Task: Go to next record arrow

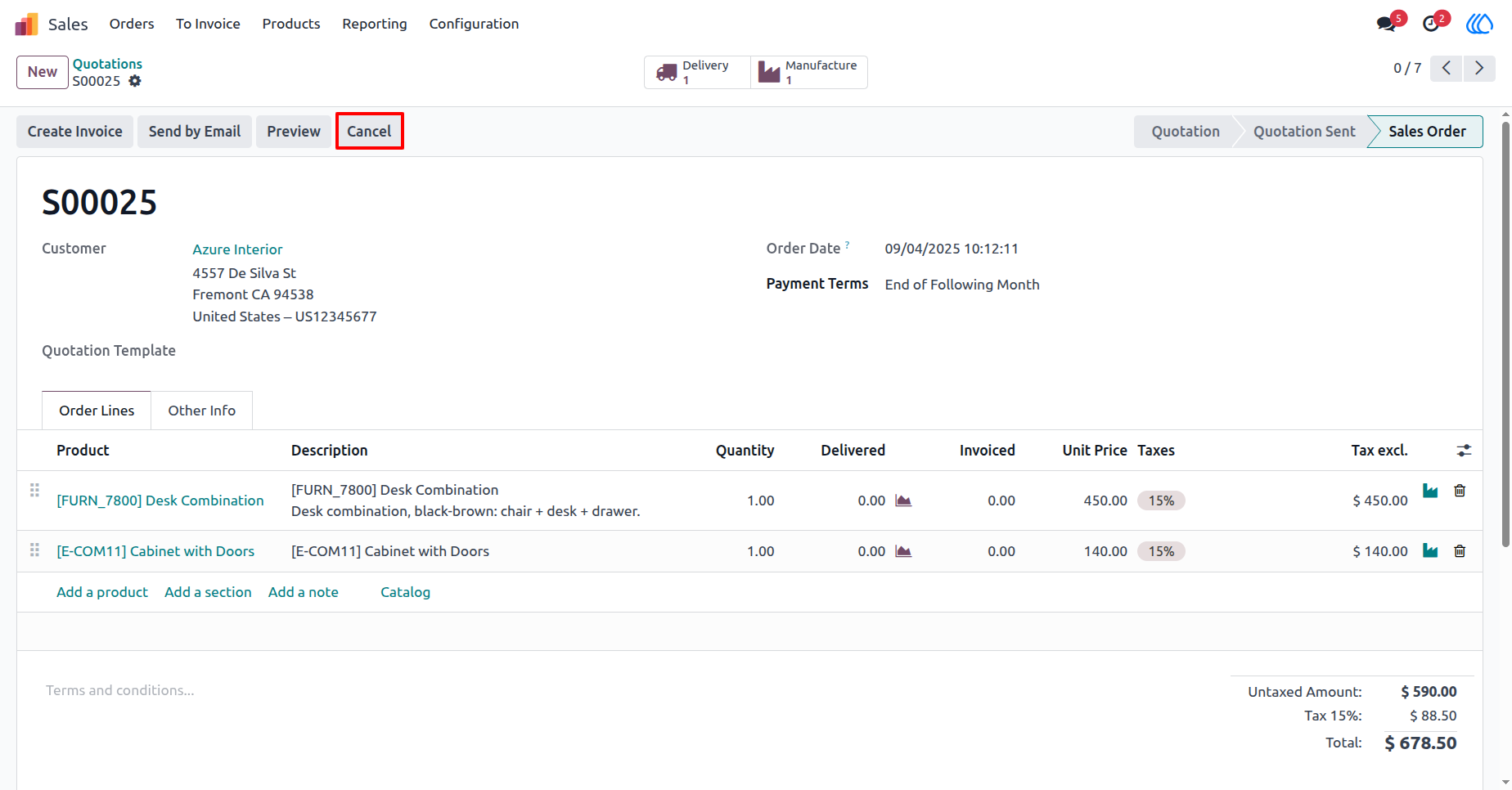Action: pyautogui.click(x=1479, y=68)
